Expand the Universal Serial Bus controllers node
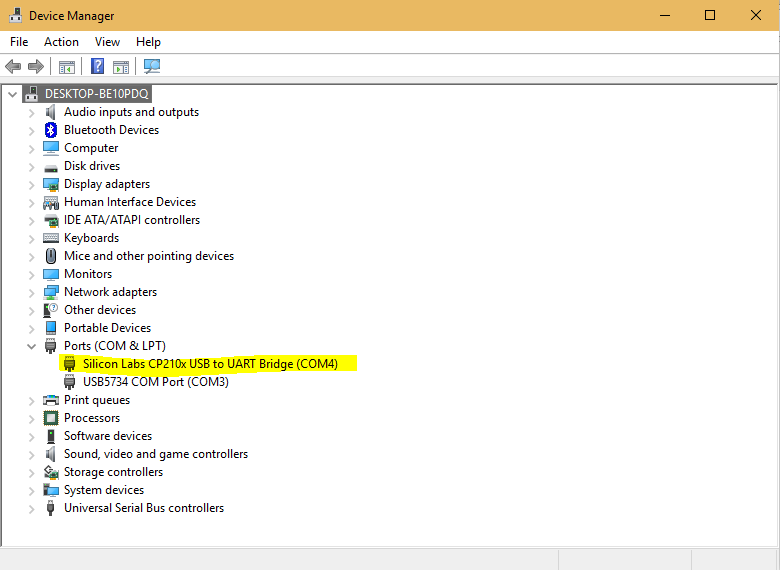 pyautogui.click(x=31, y=509)
